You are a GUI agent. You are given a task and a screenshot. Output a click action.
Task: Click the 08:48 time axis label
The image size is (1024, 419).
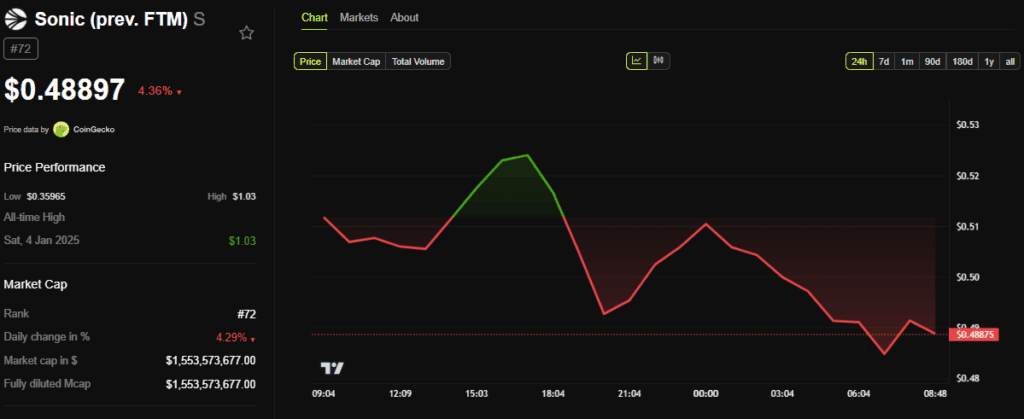(935, 394)
